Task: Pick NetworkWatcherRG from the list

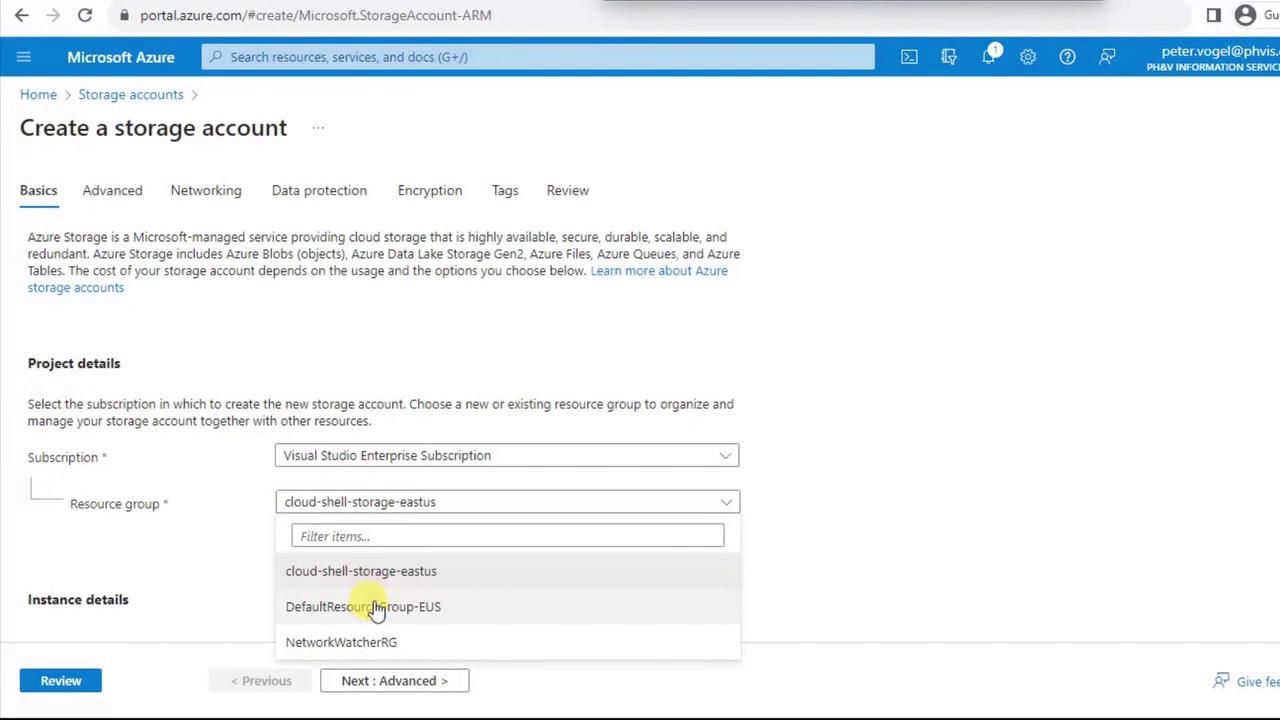Action: [507, 642]
